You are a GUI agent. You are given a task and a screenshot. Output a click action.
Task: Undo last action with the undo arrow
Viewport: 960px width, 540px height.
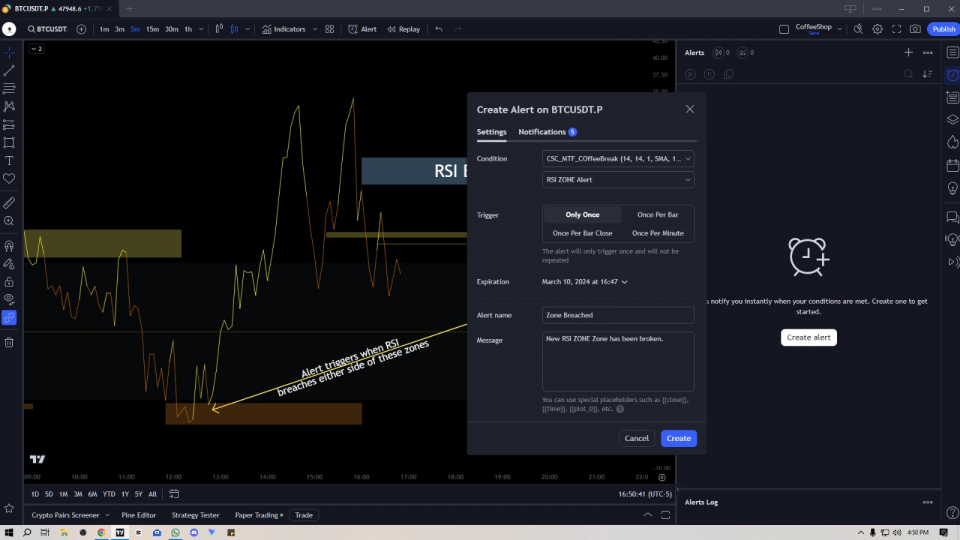coord(439,29)
